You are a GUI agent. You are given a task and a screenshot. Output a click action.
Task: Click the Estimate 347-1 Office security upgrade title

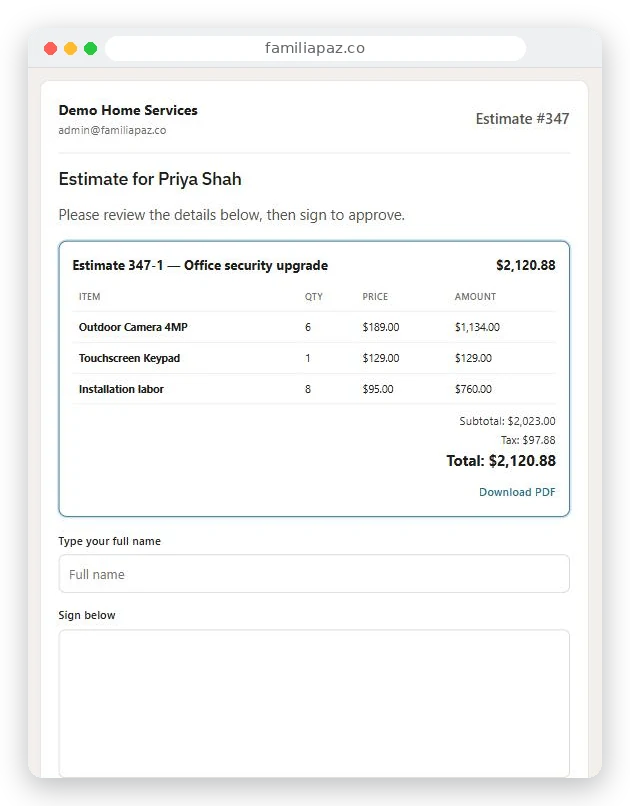point(200,265)
